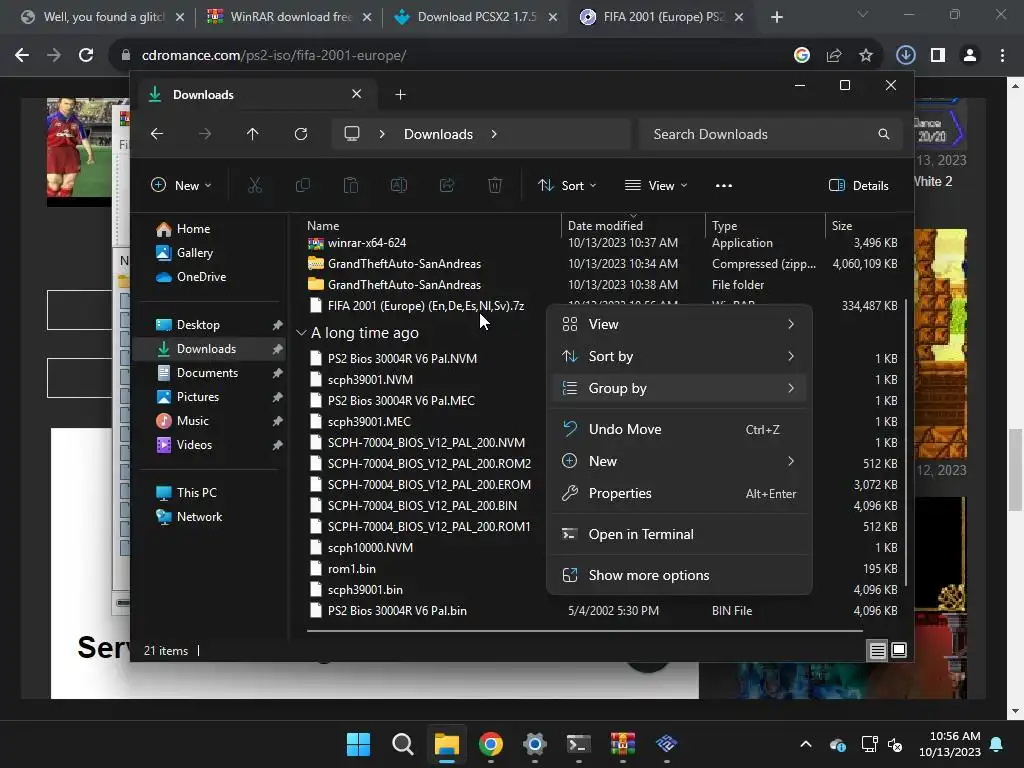
Task: Open the New dropdown in Explorer toolbar
Action: click(181, 185)
